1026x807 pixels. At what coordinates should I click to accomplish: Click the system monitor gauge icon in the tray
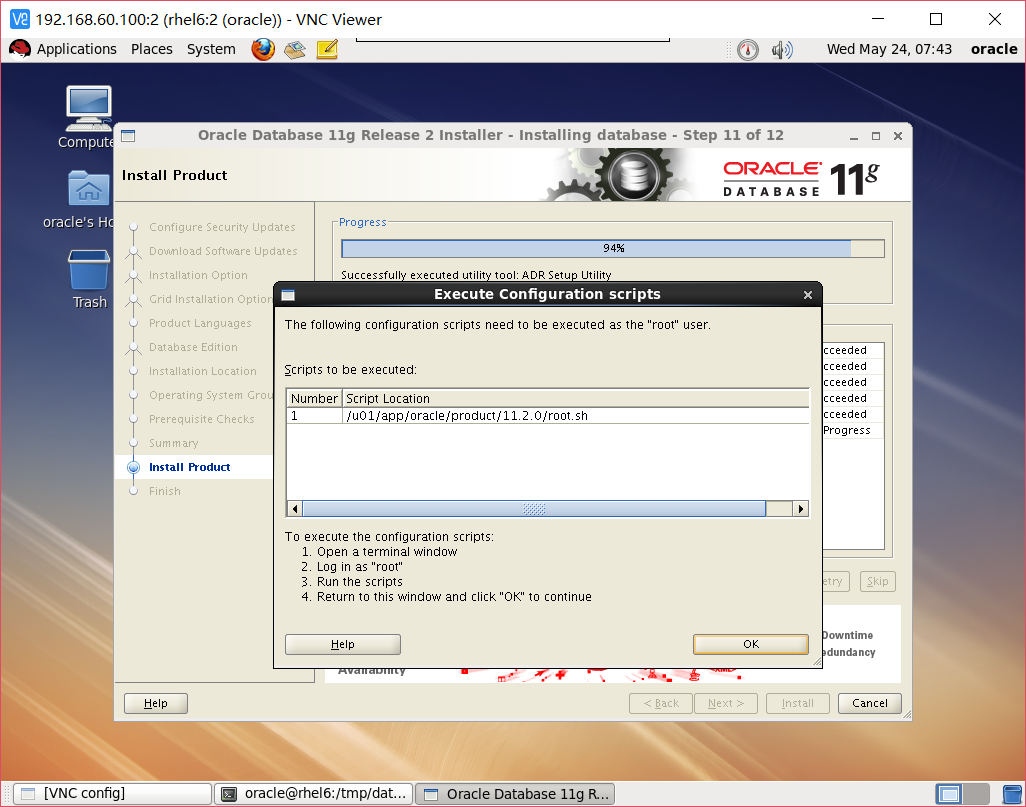(x=747, y=48)
